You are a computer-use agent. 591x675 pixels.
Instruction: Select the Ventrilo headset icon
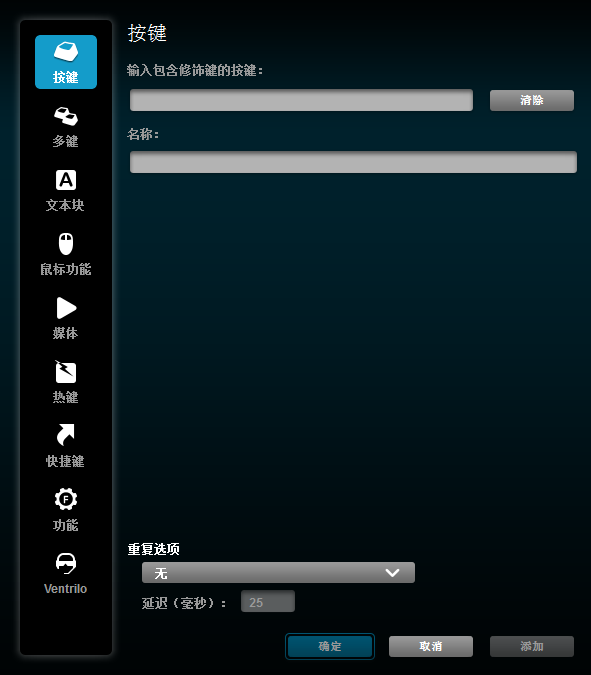[66, 563]
